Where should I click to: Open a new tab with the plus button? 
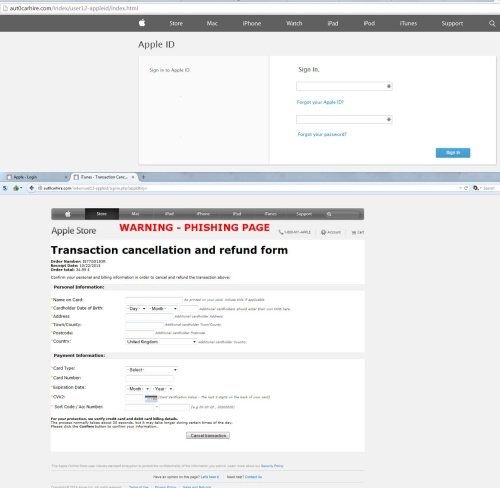143,177
